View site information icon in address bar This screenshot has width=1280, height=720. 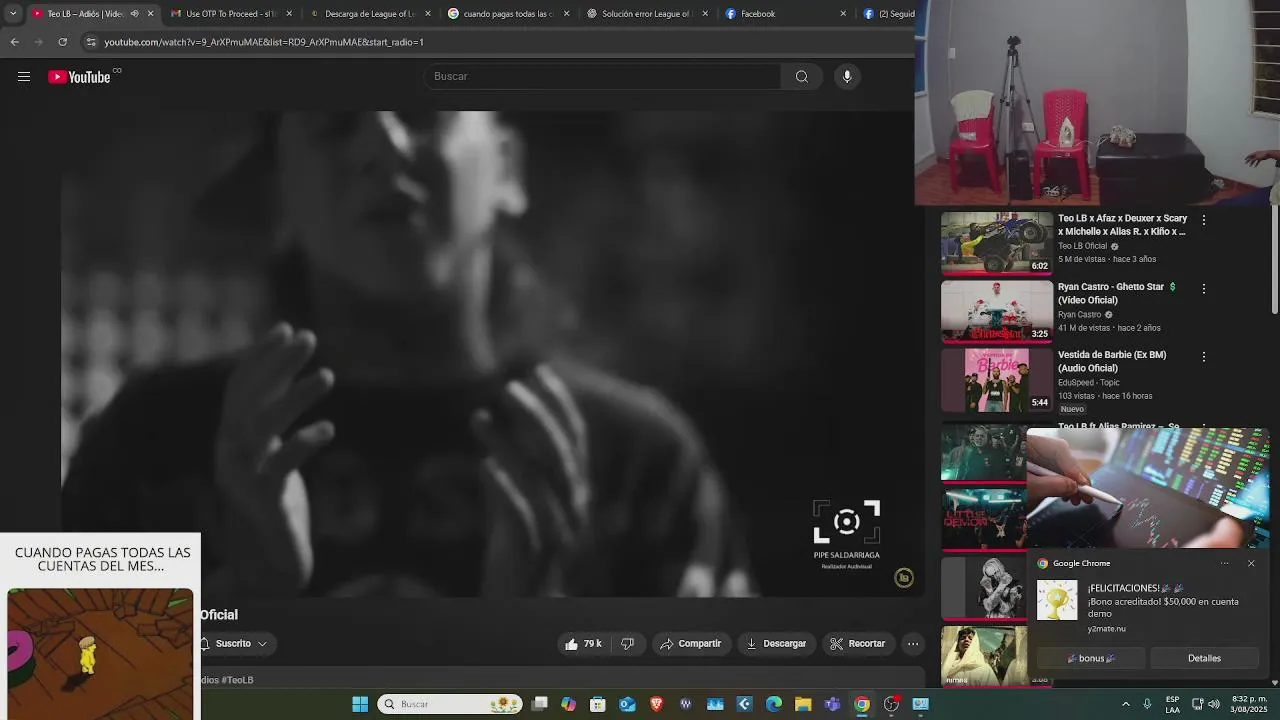[91, 42]
